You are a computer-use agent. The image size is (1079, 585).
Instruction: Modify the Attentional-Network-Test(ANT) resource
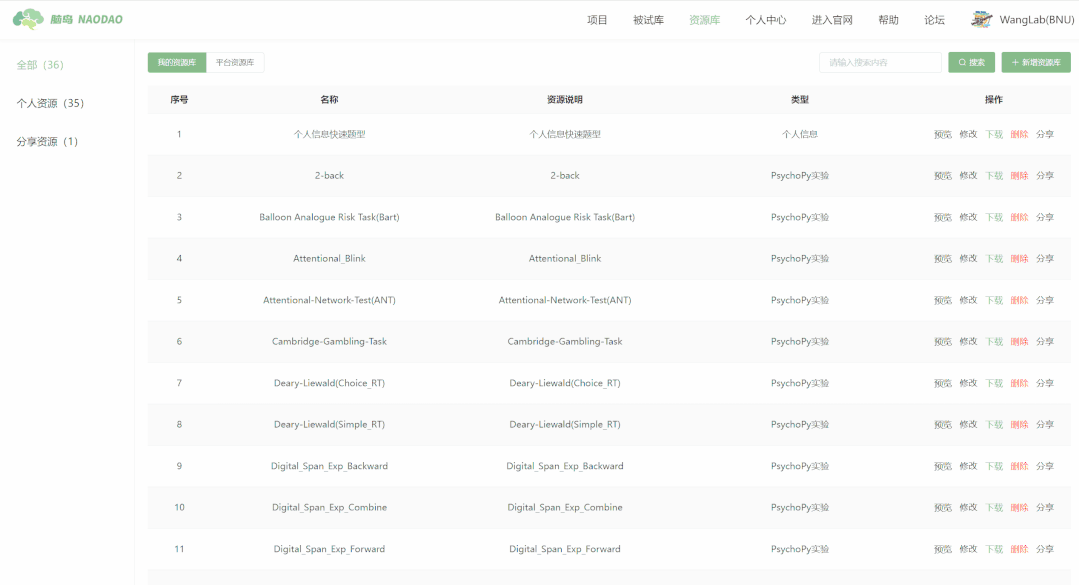click(968, 300)
